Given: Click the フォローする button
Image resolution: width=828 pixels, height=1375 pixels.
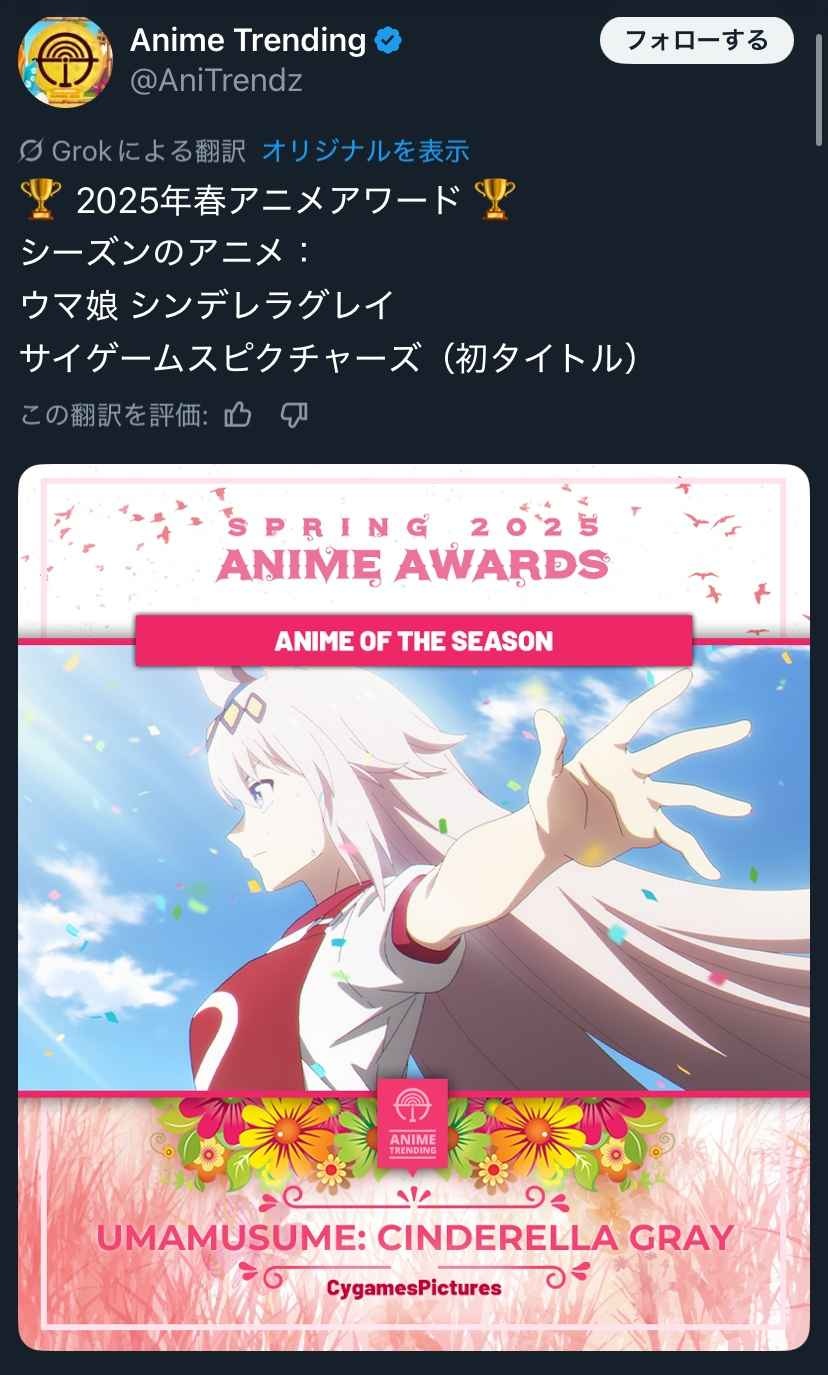Looking at the screenshot, I should (696, 41).
